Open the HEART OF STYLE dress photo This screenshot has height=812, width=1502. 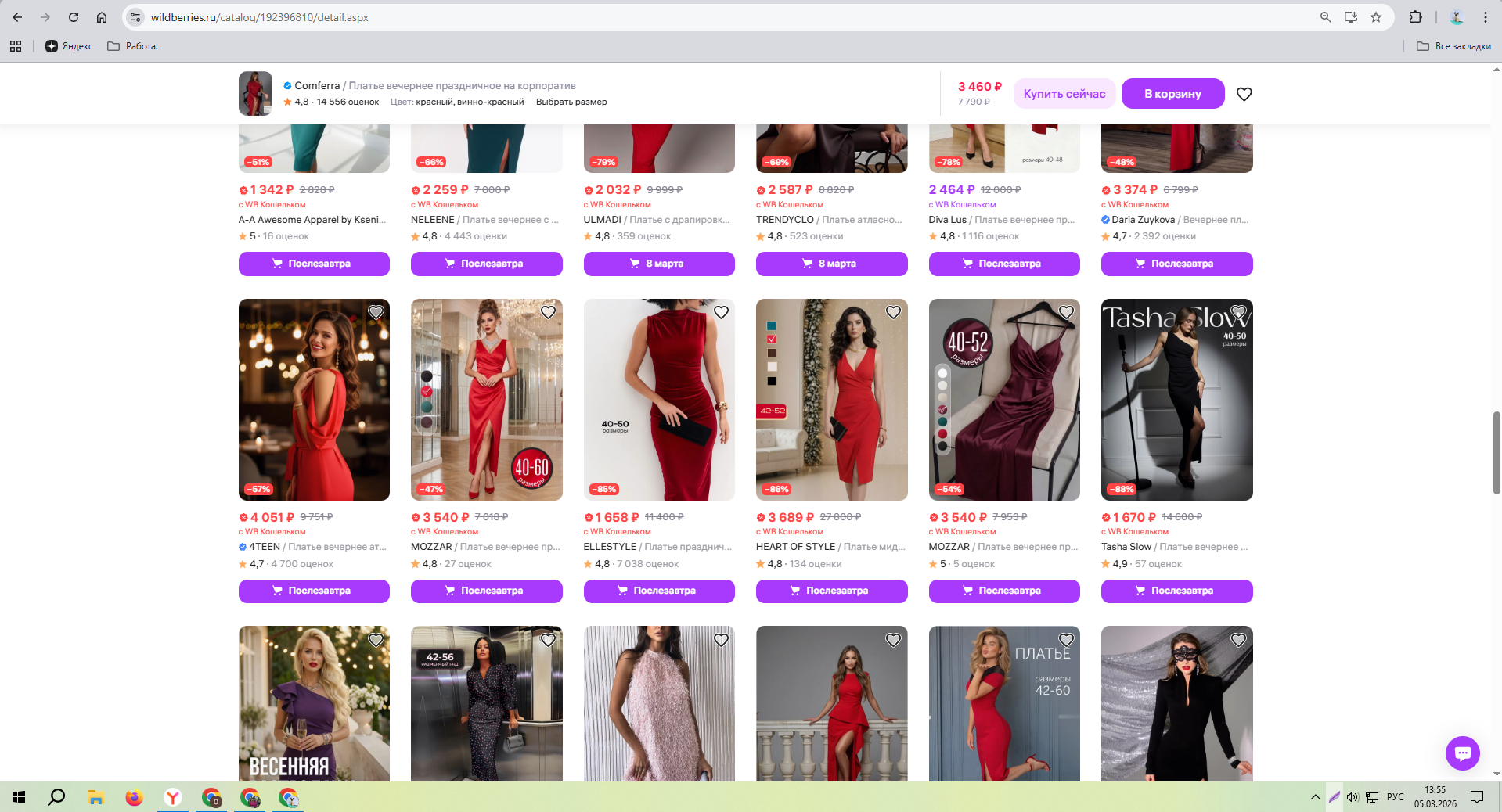point(831,400)
